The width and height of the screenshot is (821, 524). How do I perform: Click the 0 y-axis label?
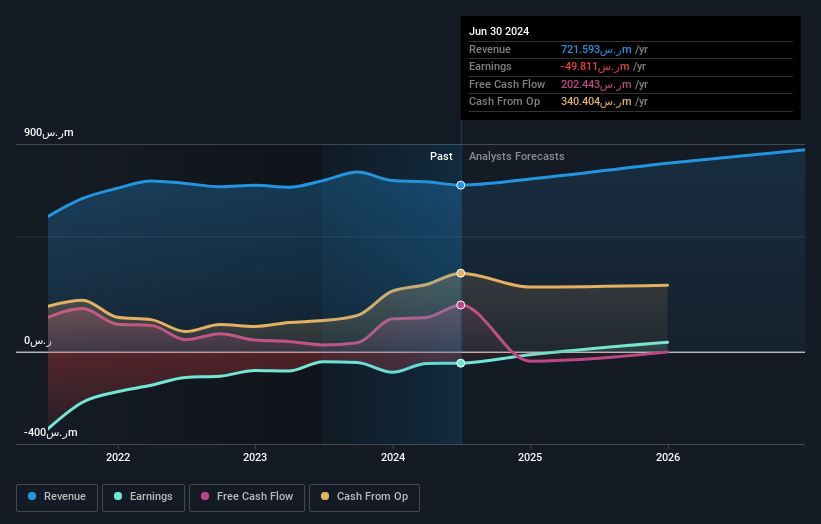38,341
